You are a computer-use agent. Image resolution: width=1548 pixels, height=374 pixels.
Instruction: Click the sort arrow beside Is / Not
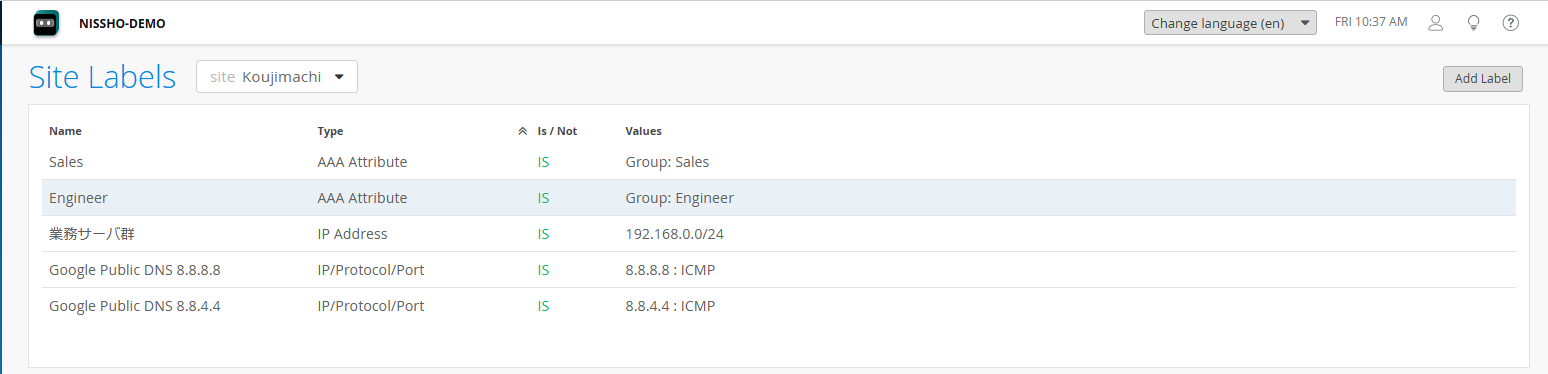[x=522, y=131]
